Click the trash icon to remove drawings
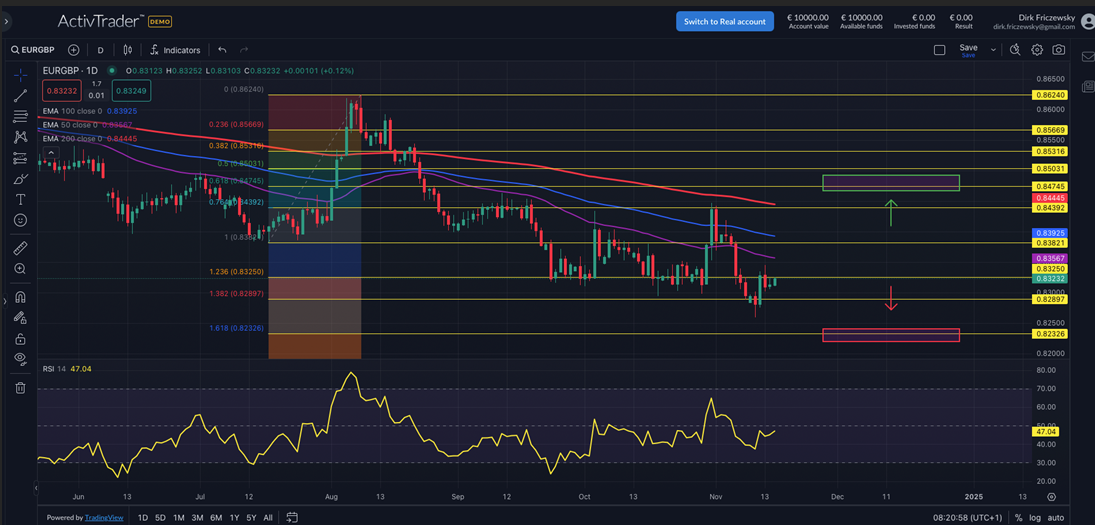Viewport: 1095px width, 525px height. coord(20,388)
